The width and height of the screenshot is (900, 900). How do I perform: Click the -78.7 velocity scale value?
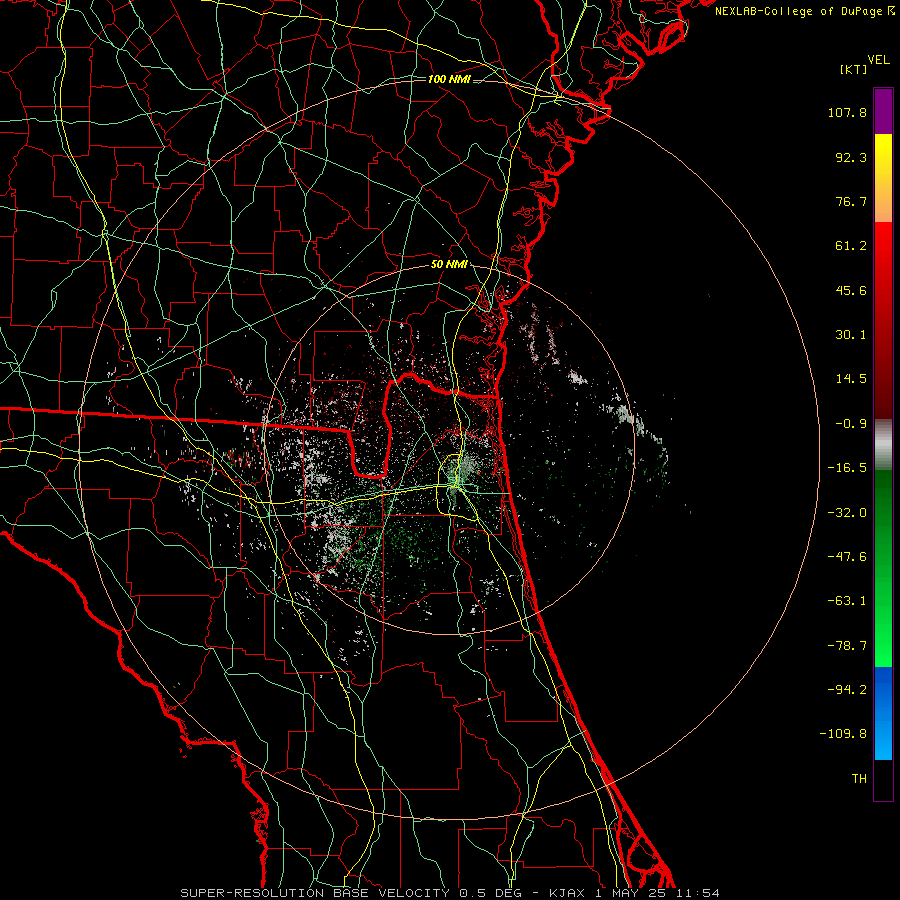coord(847,646)
